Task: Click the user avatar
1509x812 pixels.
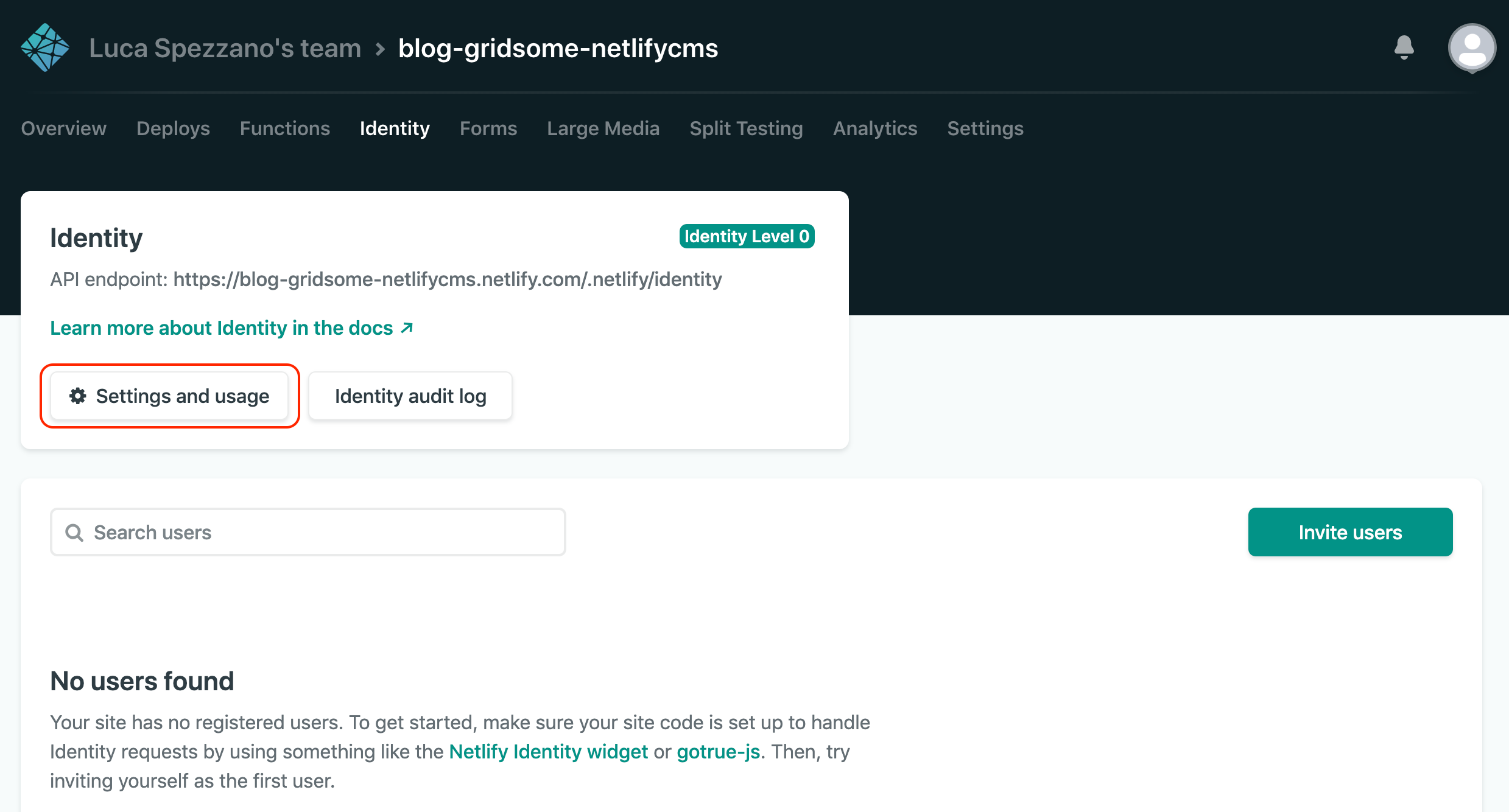Action: point(1472,47)
